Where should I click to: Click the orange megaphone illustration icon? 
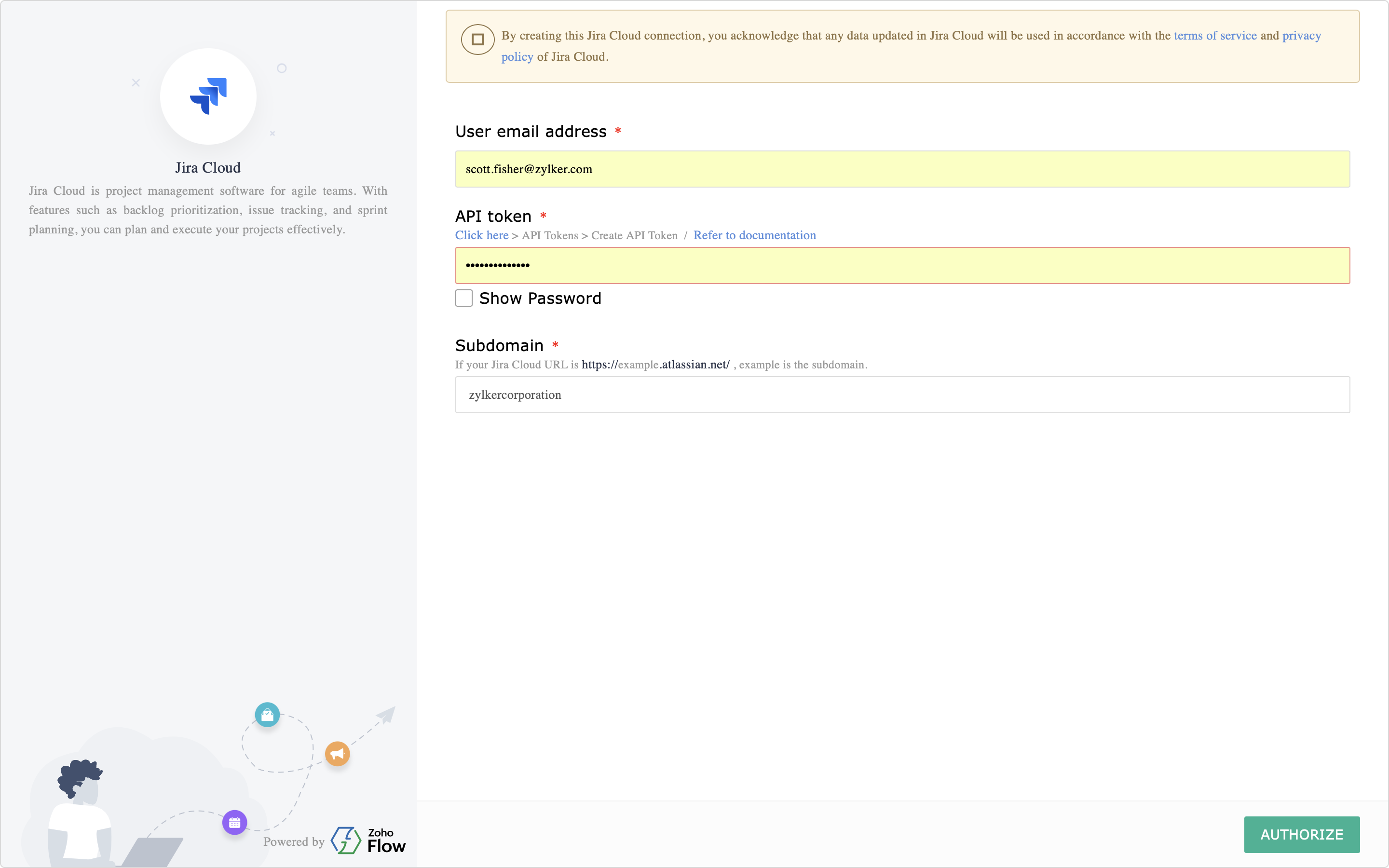click(x=338, y=754)
